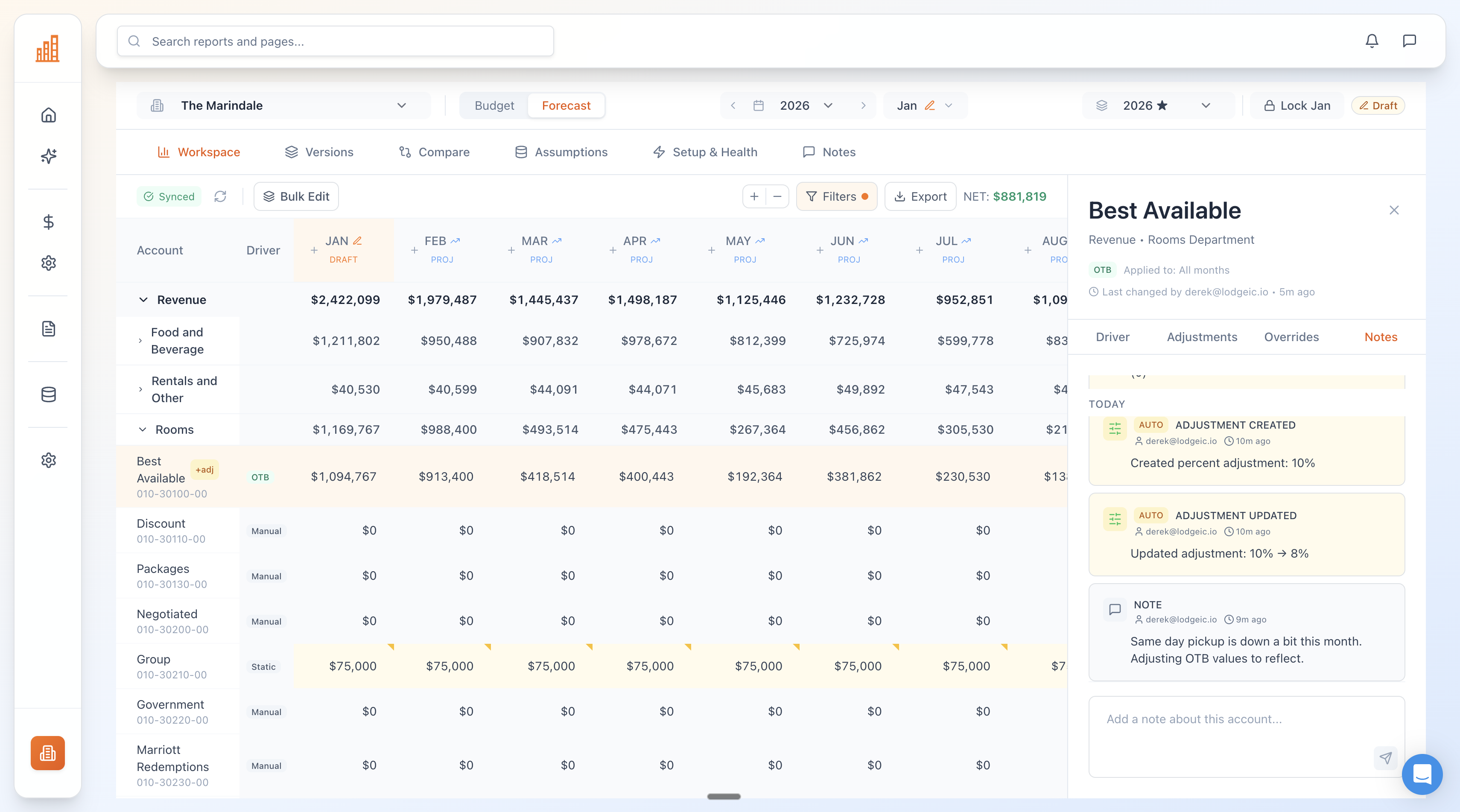
Task: Click the Bulk Edit button
Action: pos(296,196)
